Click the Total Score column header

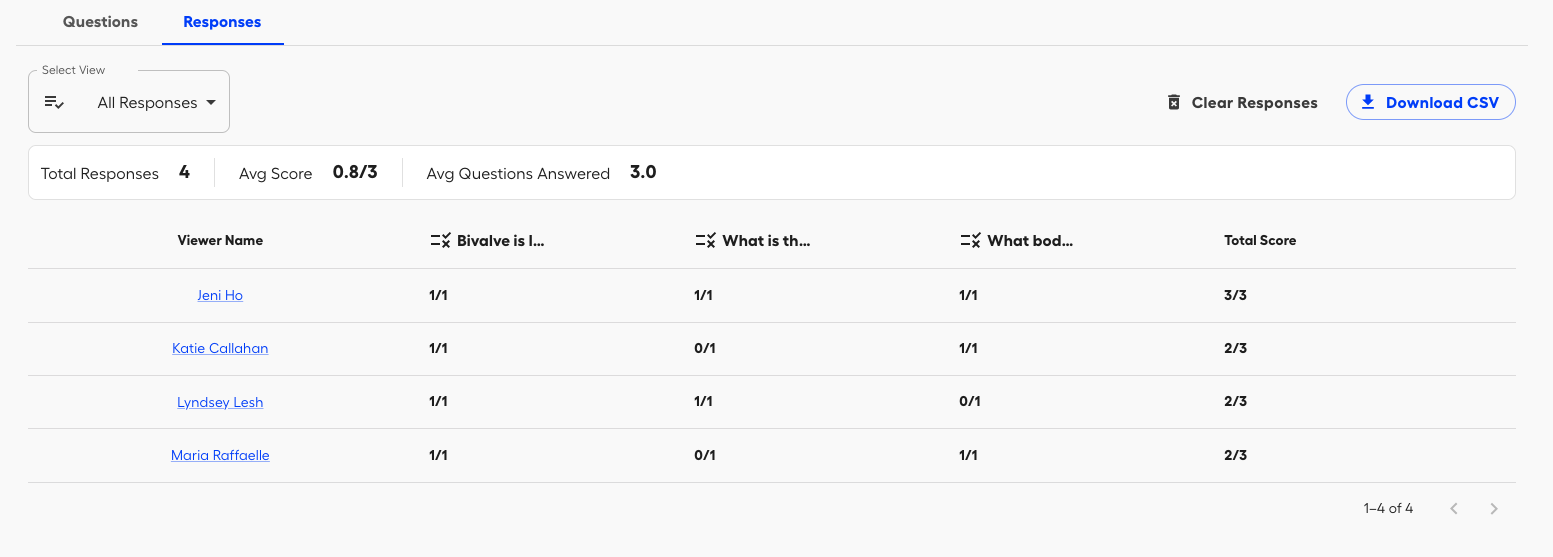[1260, 240]
